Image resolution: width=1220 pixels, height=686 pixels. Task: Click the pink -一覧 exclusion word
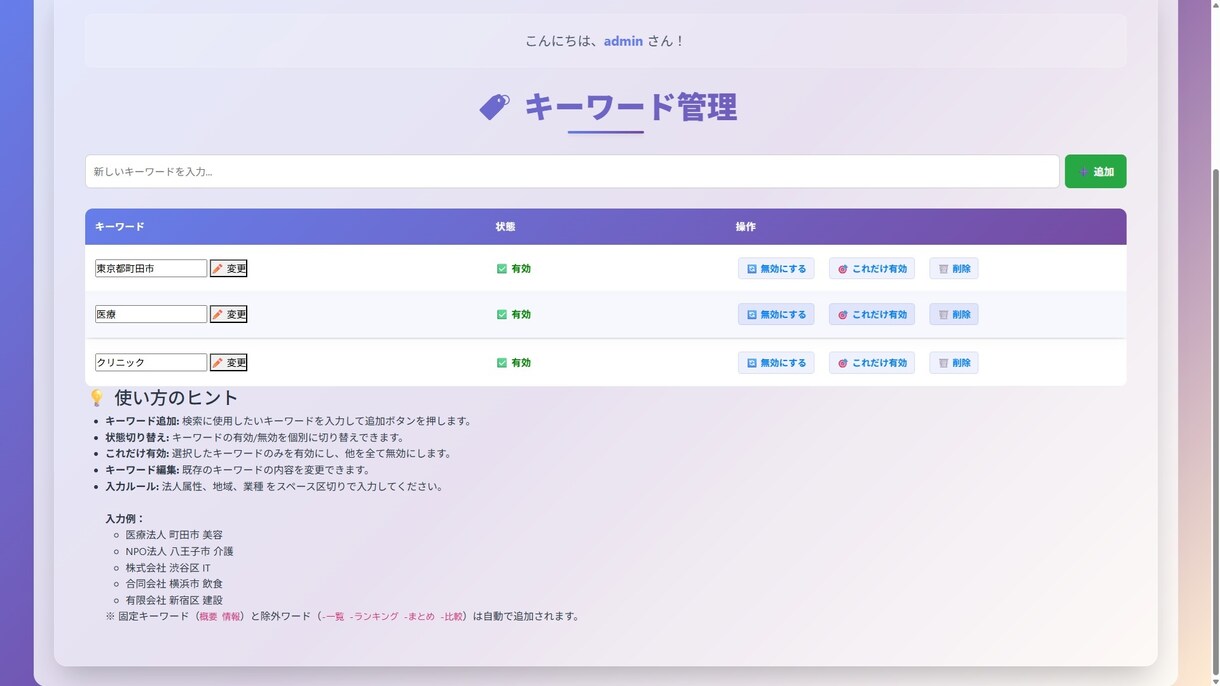point(332,617)
